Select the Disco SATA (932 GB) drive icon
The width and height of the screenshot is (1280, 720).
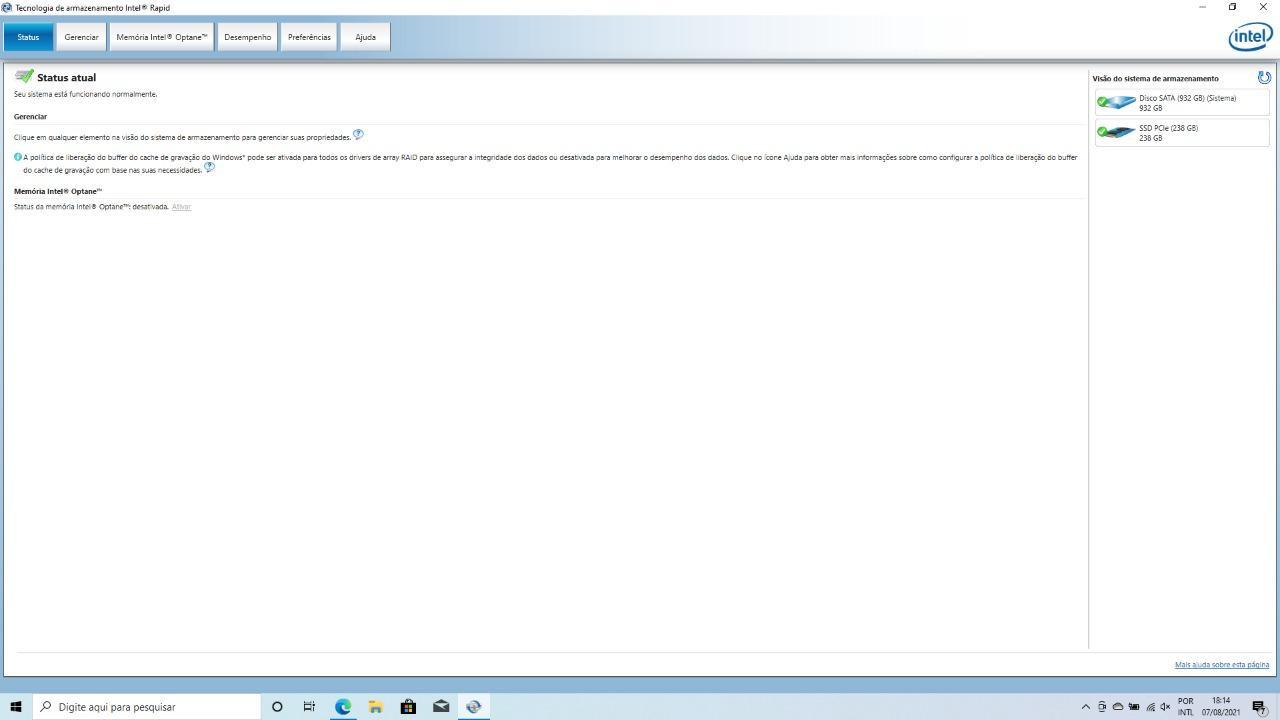coord(1116,102)
